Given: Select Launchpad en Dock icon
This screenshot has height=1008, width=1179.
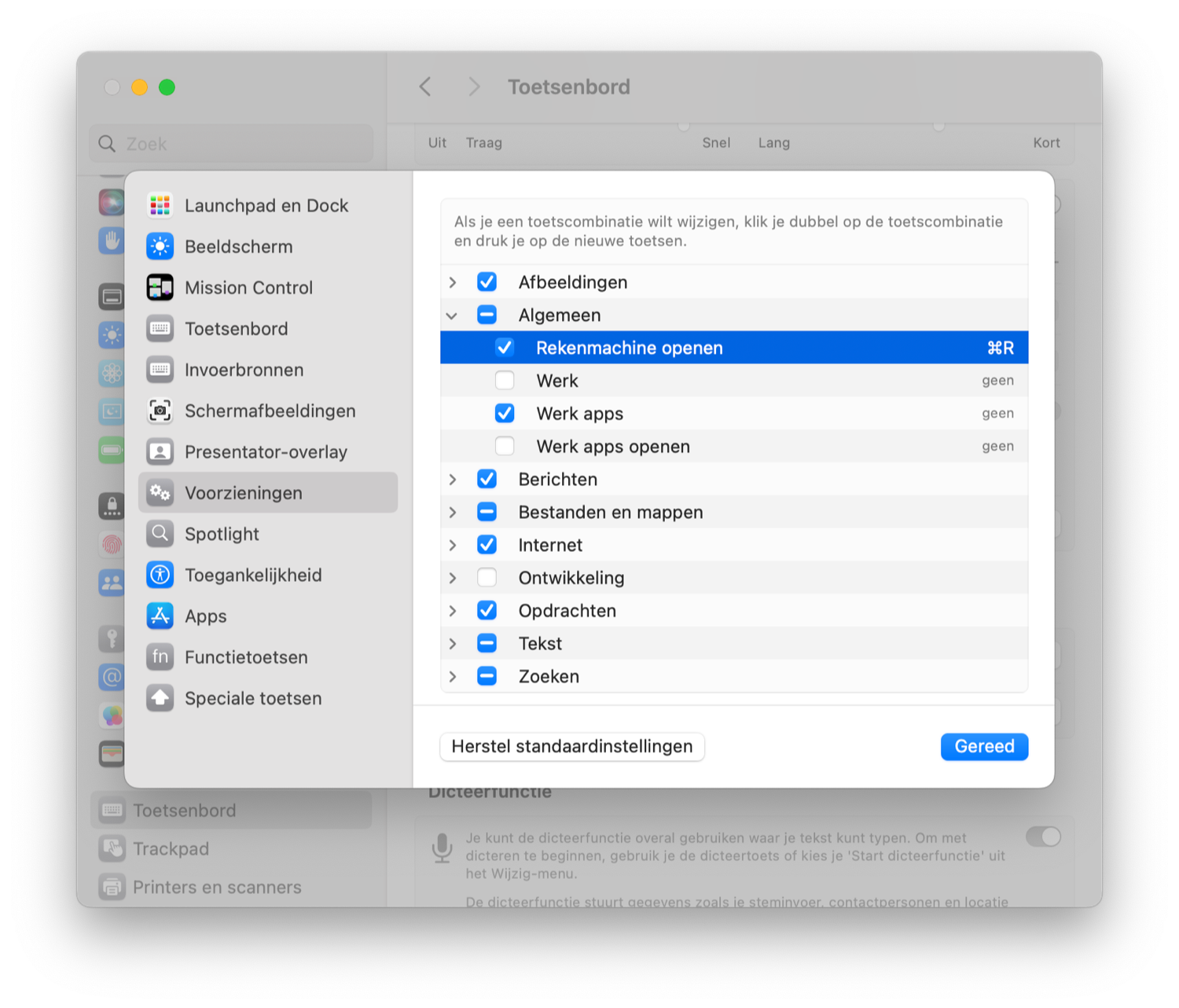Looking at the screenshot, I should pyautogui.click(x=160, y=205).
